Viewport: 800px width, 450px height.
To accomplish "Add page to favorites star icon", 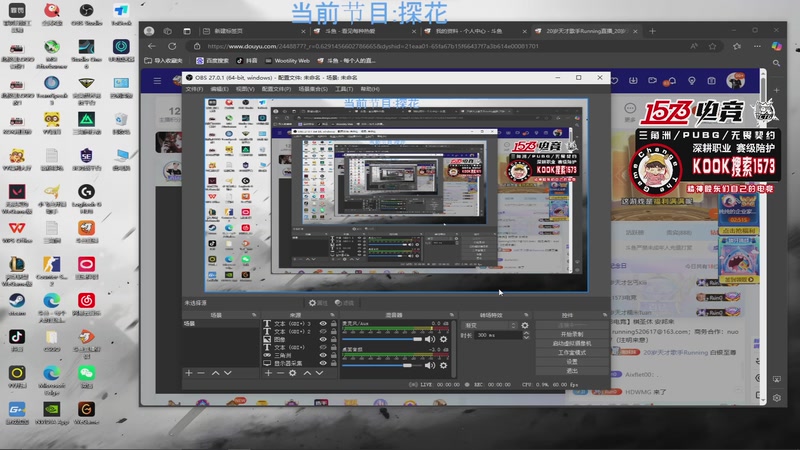I will pyautogui.click(x=712, y=46).
